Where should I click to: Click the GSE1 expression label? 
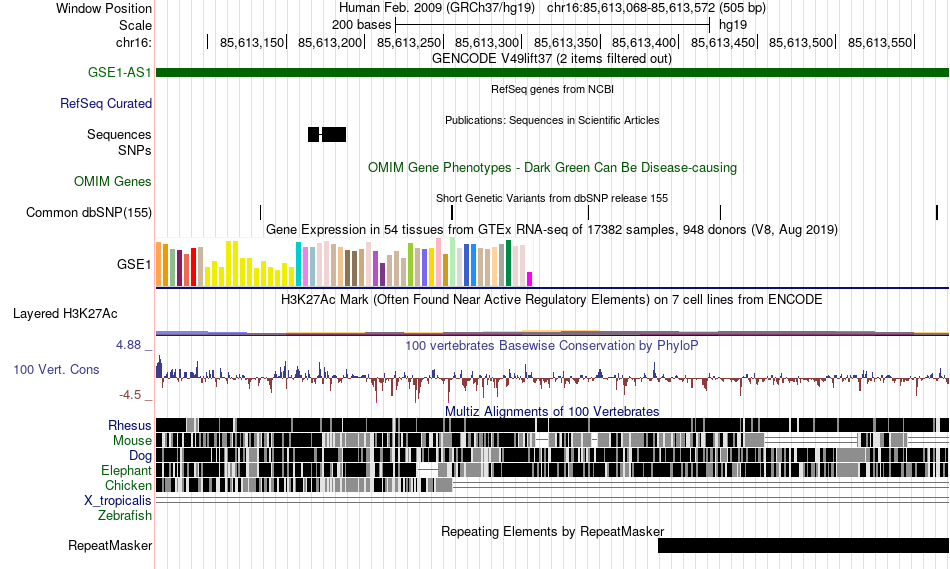tap(134, 265)
